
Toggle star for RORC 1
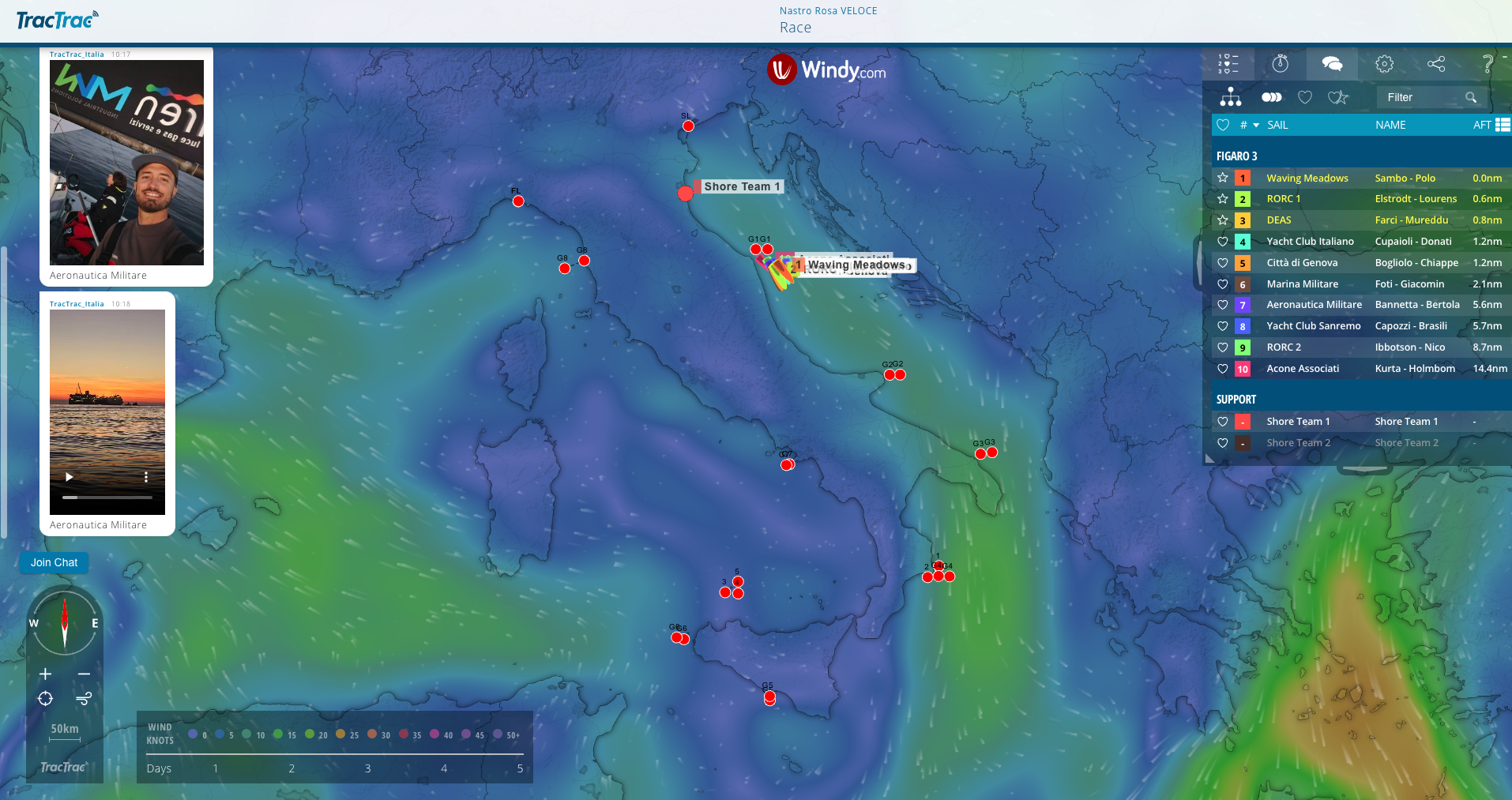point(1223,199)
